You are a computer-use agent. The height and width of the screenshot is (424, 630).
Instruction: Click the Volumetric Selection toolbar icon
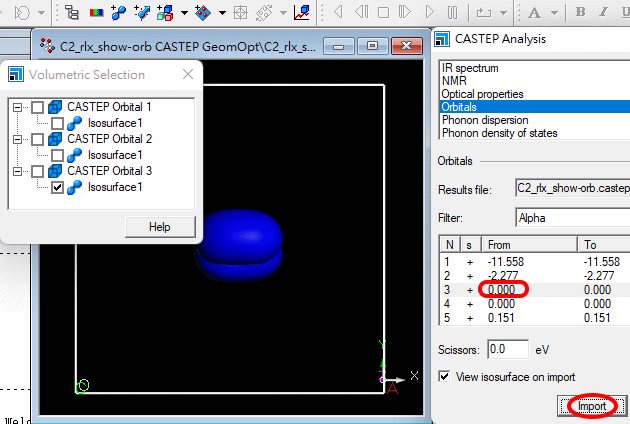pyautogui.click(x=73, y=13)
